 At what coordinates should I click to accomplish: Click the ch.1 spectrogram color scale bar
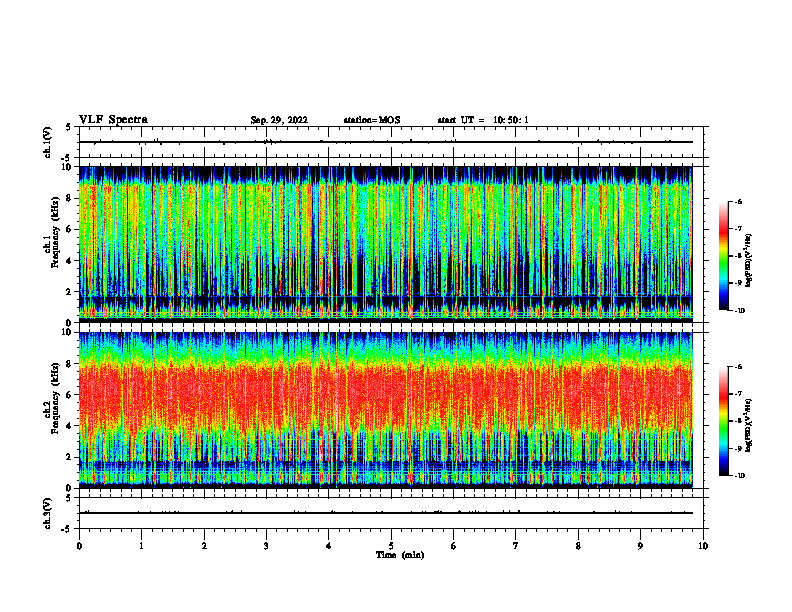coord(723,256)
